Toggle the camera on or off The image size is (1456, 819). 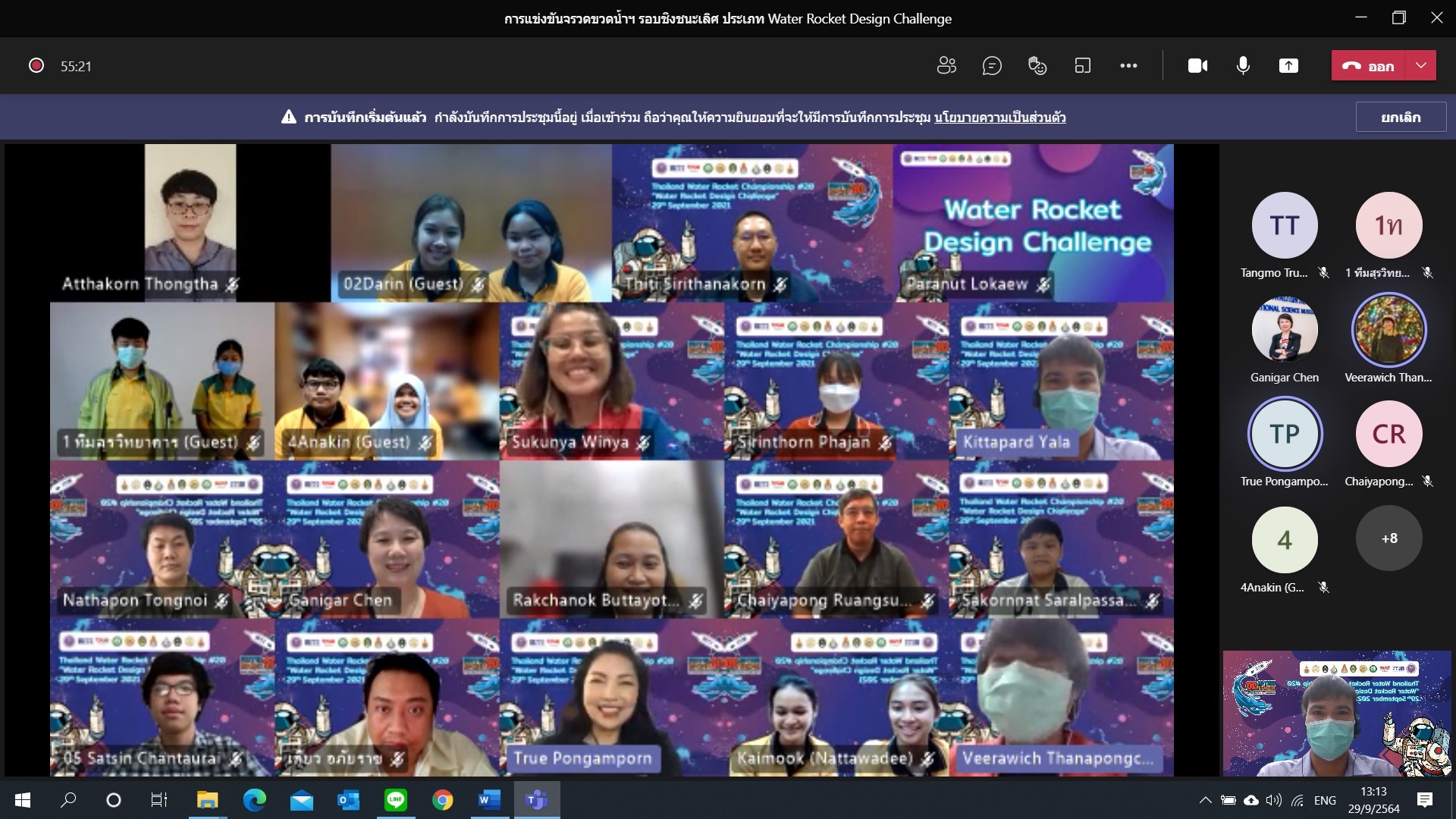pyautogui.click(x=1197, y=66)
